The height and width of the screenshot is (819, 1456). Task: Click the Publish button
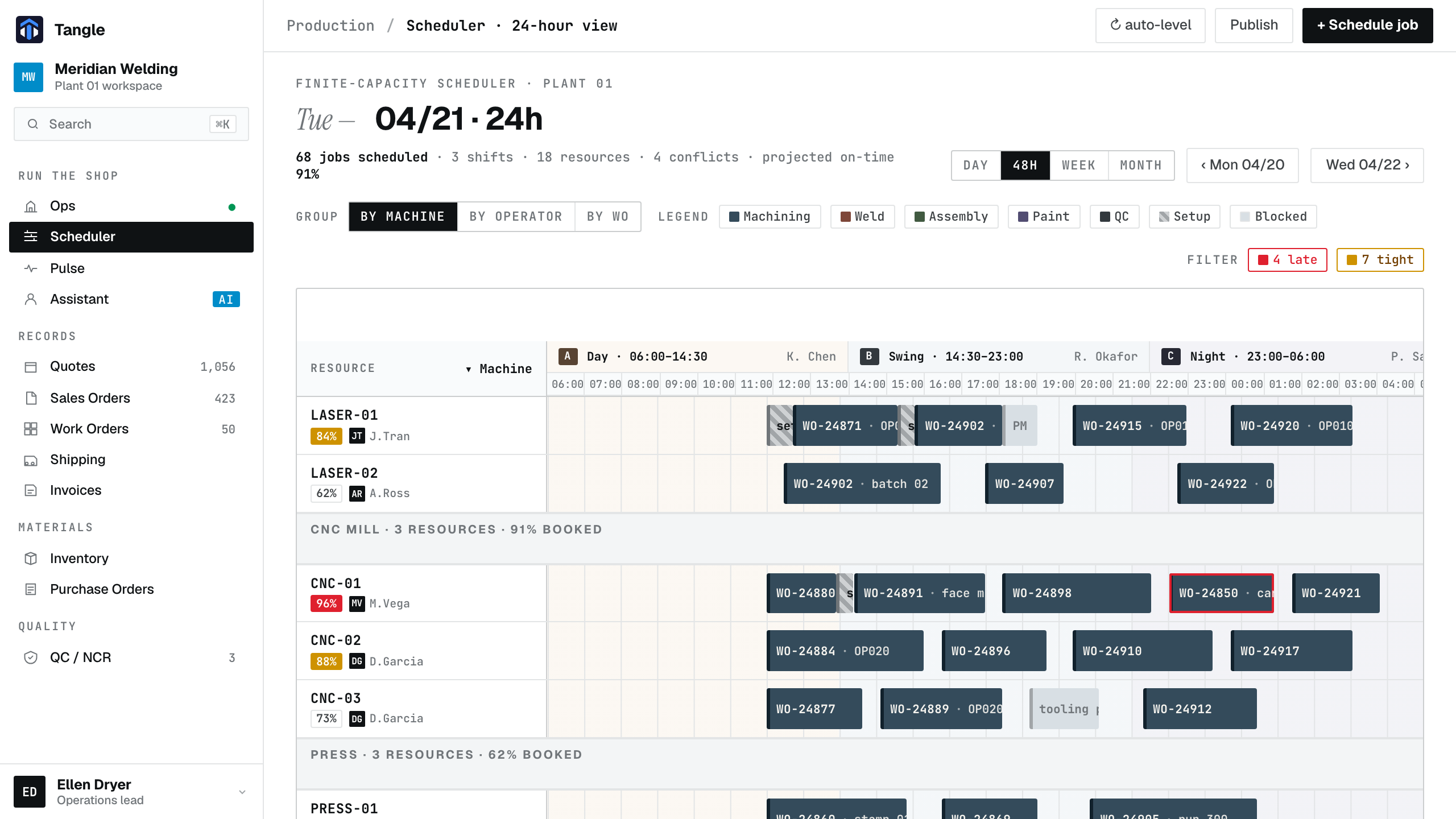click(x=1254, y=26)
